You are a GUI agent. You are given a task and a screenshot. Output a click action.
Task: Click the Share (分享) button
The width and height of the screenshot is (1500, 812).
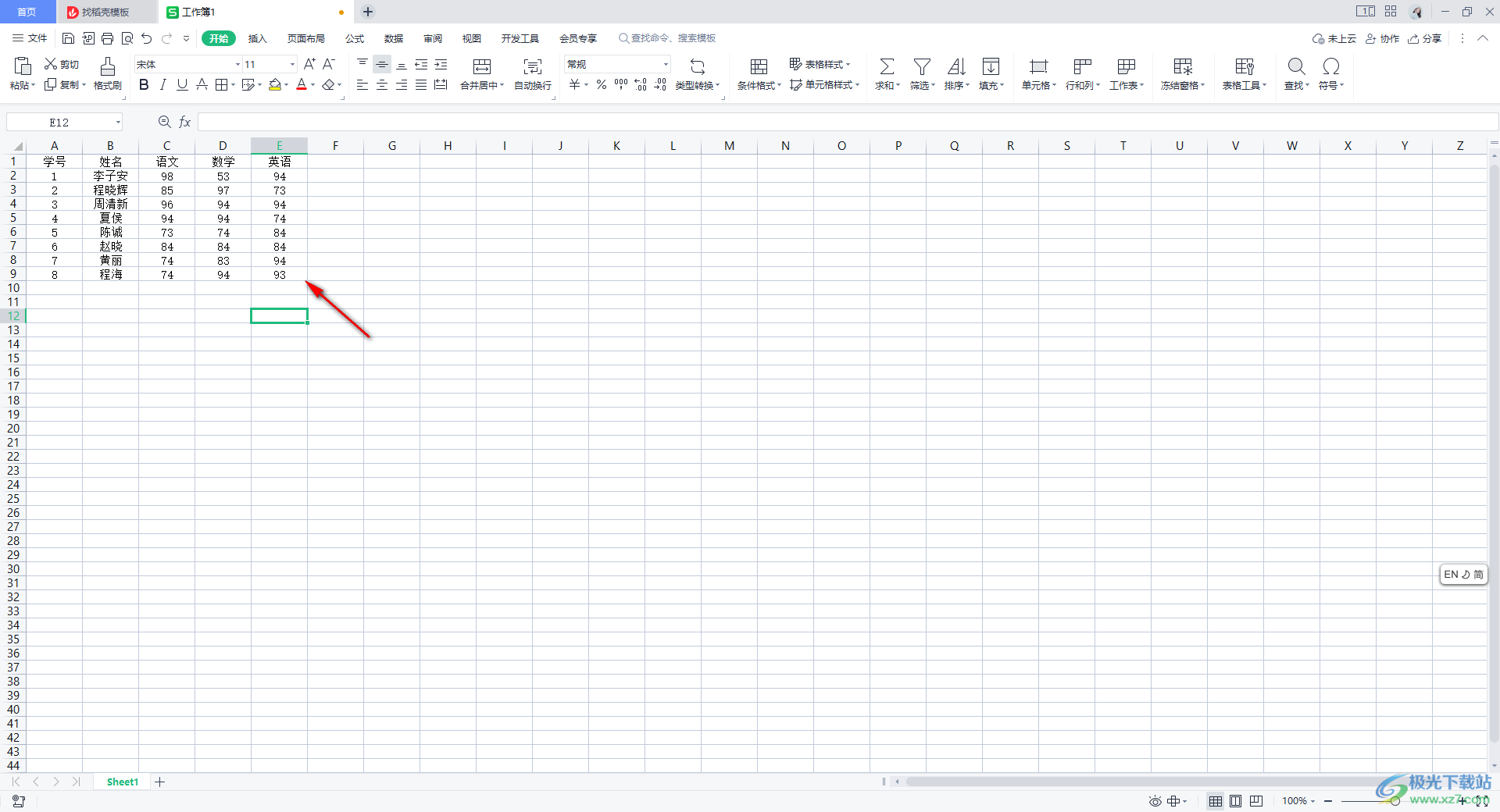(x=1424, y=38)
